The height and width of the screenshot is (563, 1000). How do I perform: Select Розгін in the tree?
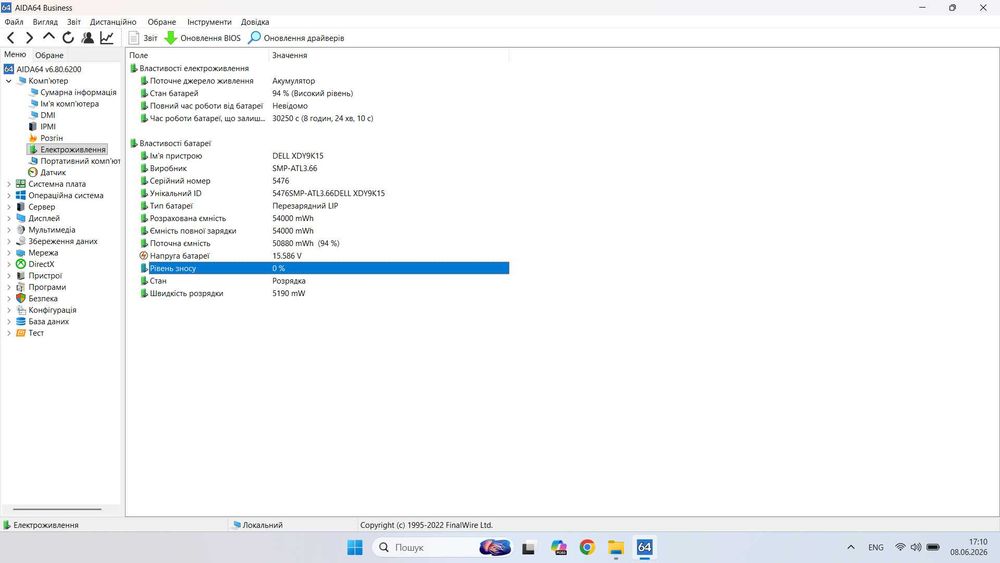pyautogui.click(x=52, y=138)
